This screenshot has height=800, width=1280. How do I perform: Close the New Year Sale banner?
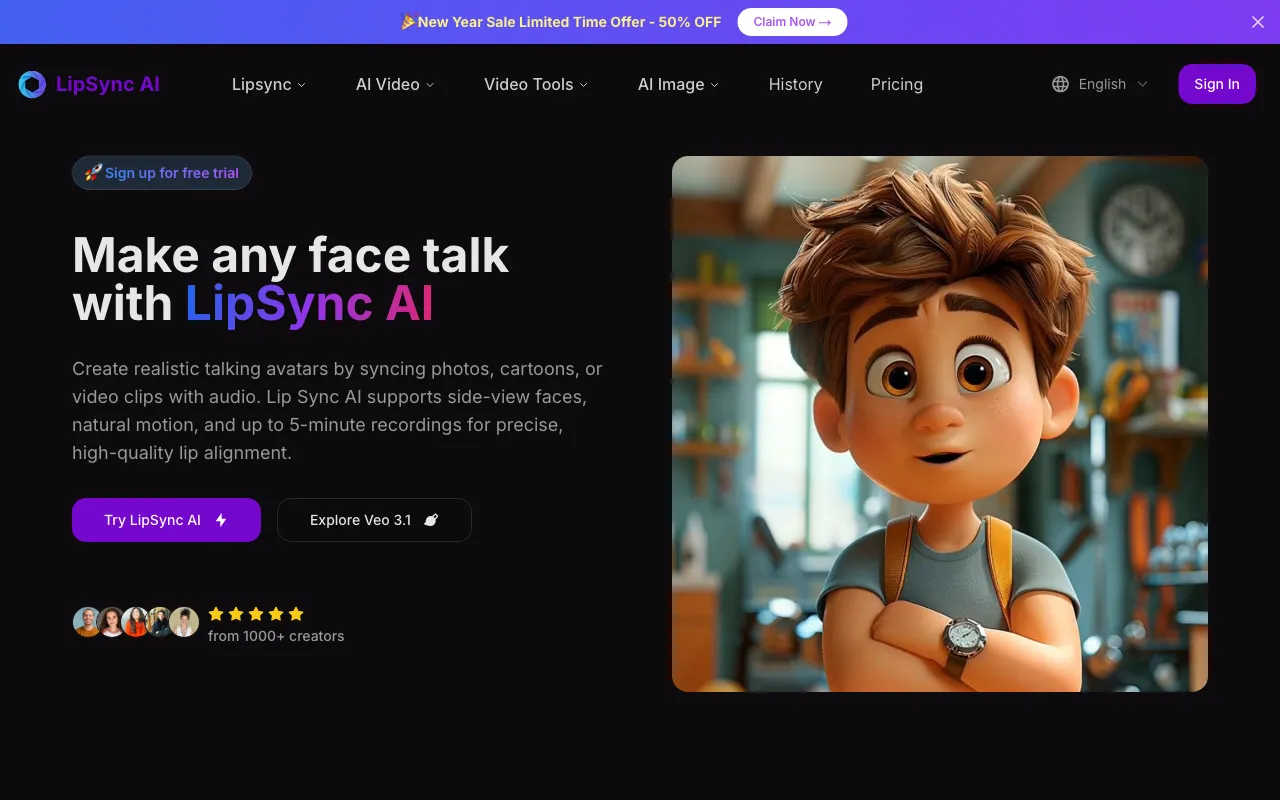[x=1258, y=22]
